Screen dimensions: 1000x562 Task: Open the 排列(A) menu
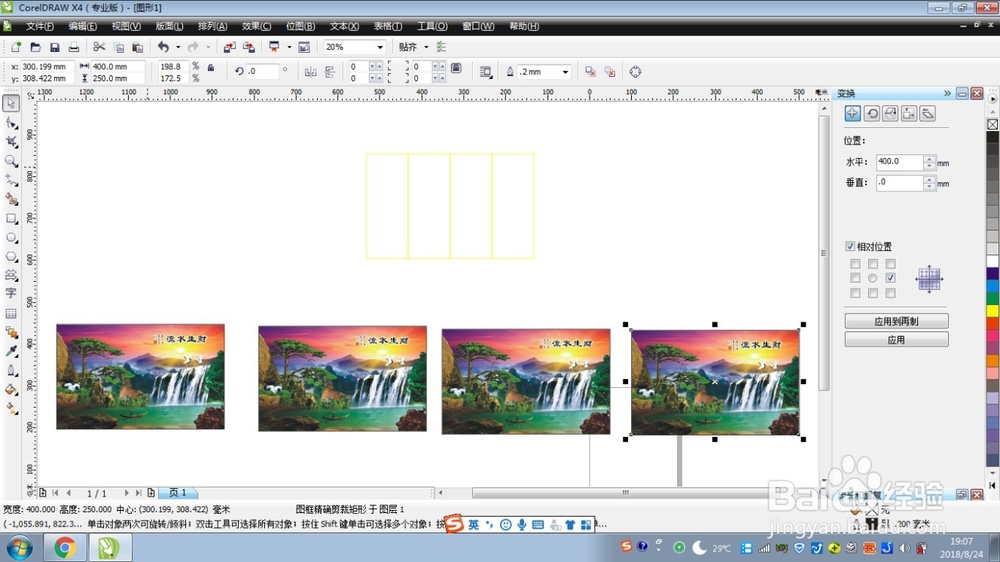click(x=212, y=26)
